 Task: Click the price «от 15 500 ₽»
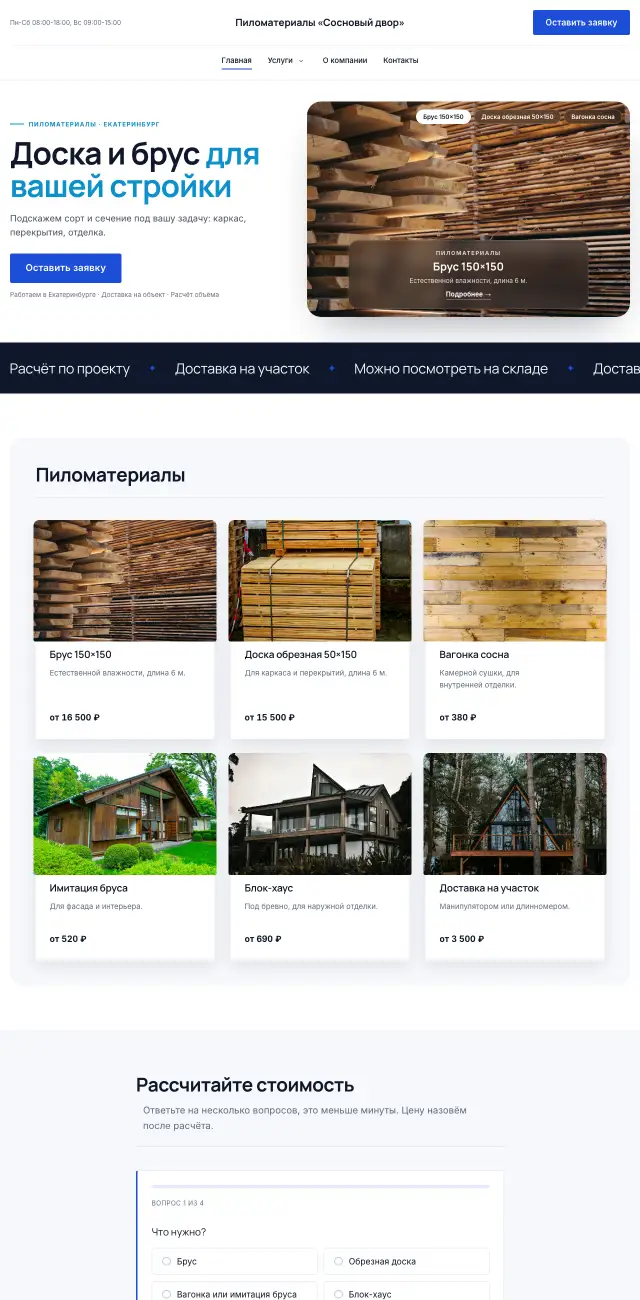[x=269, y=718]
